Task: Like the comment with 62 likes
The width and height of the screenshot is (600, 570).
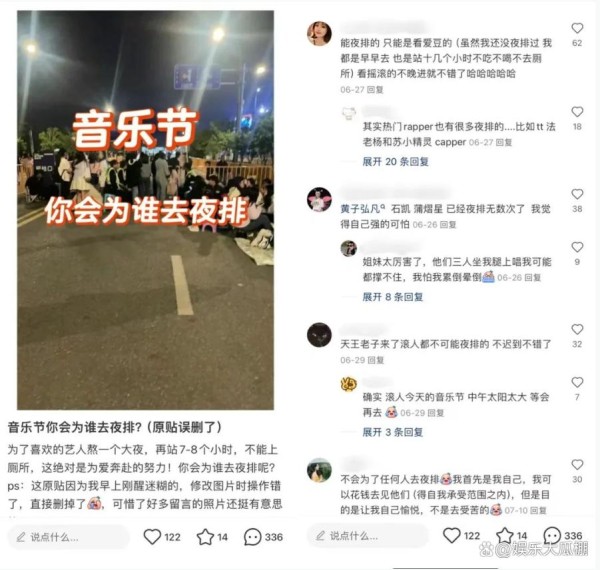Action: coord(577,28)
